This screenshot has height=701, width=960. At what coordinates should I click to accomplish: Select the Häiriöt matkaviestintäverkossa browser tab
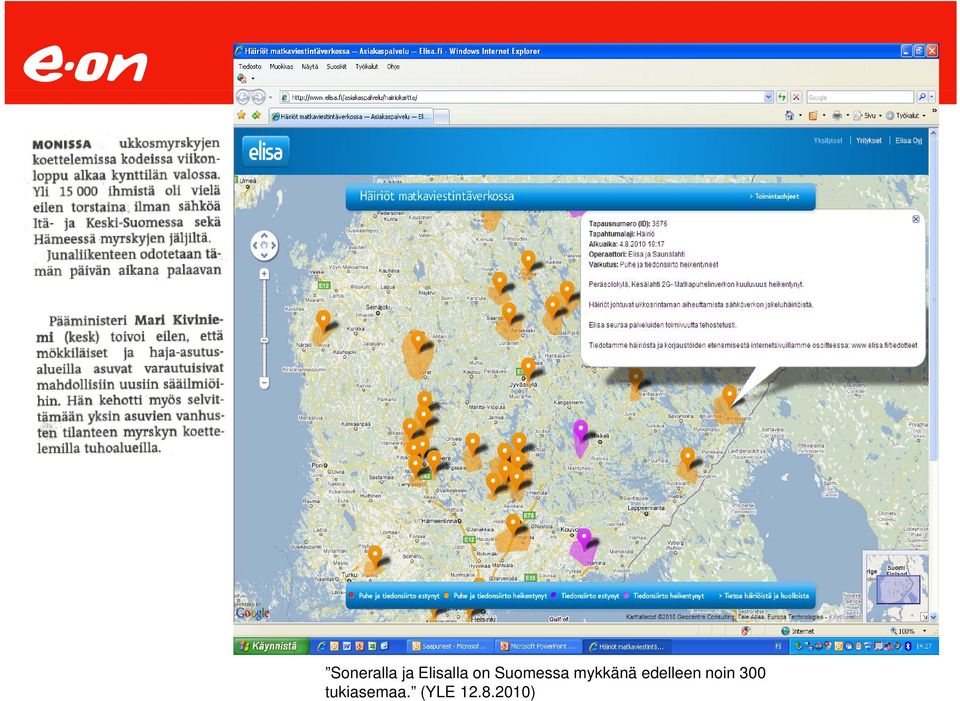tap(351, 116)
